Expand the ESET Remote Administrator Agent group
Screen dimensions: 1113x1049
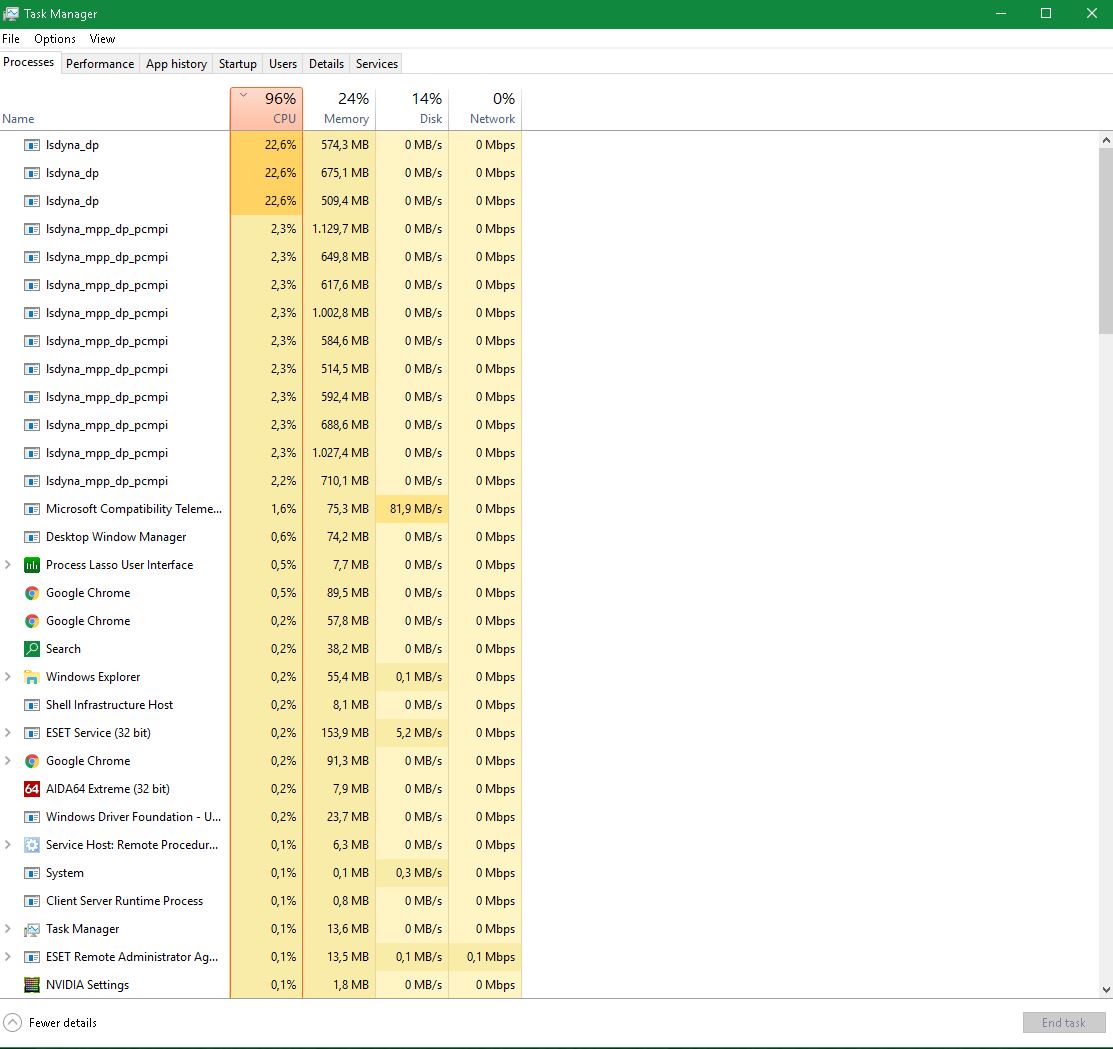point(8,957)
